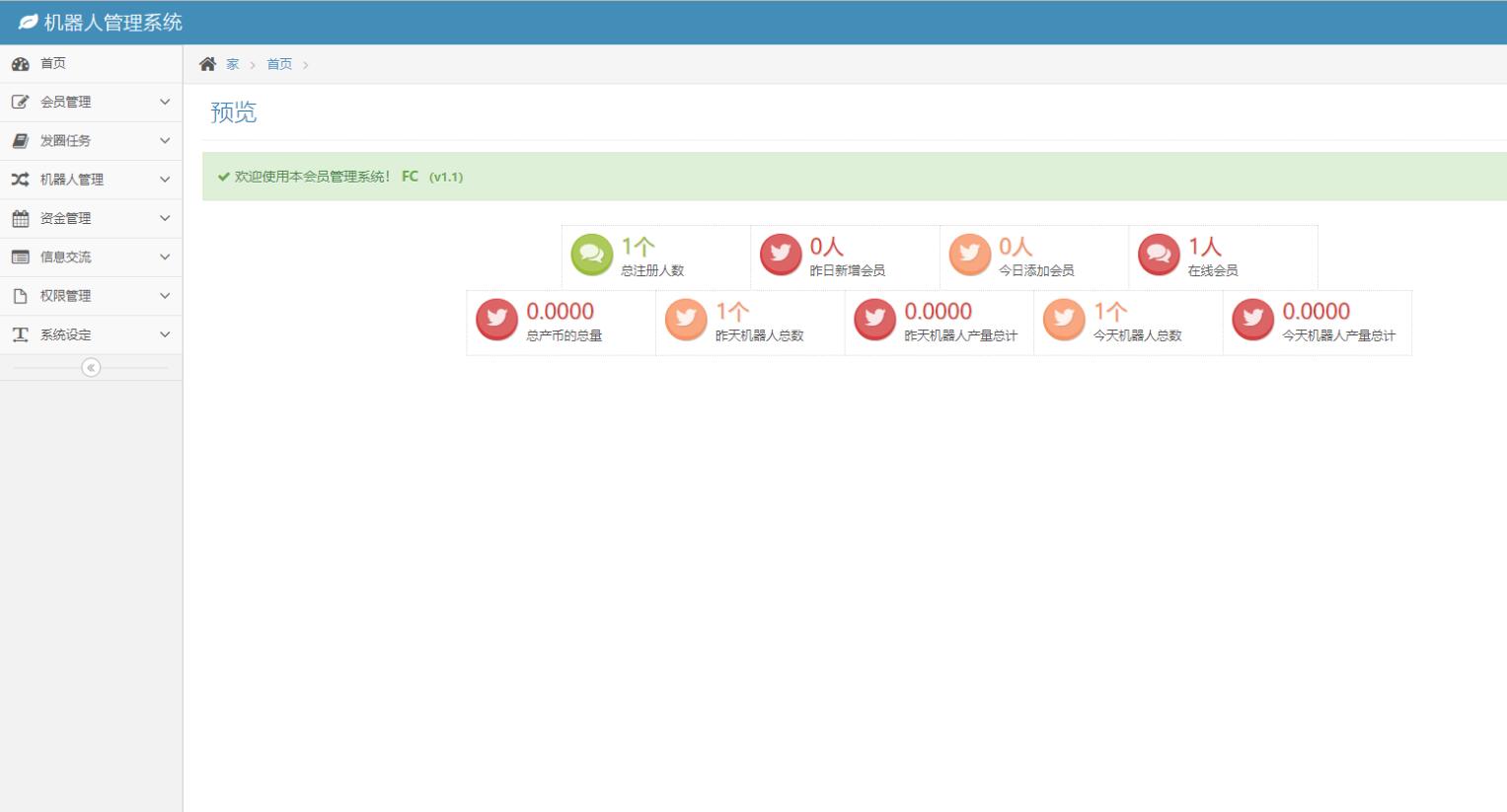
Task: Expand the 会员管理 chevron
Action: coord(165,102)
